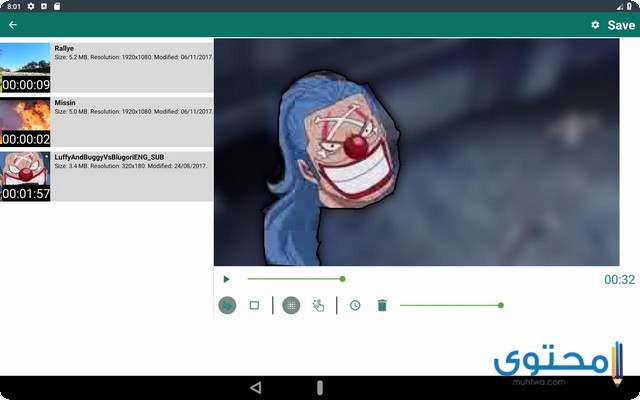Click the 00:32 playback time label
The height and width of the screenshot is (400, 640).
(x=620, y=280)
